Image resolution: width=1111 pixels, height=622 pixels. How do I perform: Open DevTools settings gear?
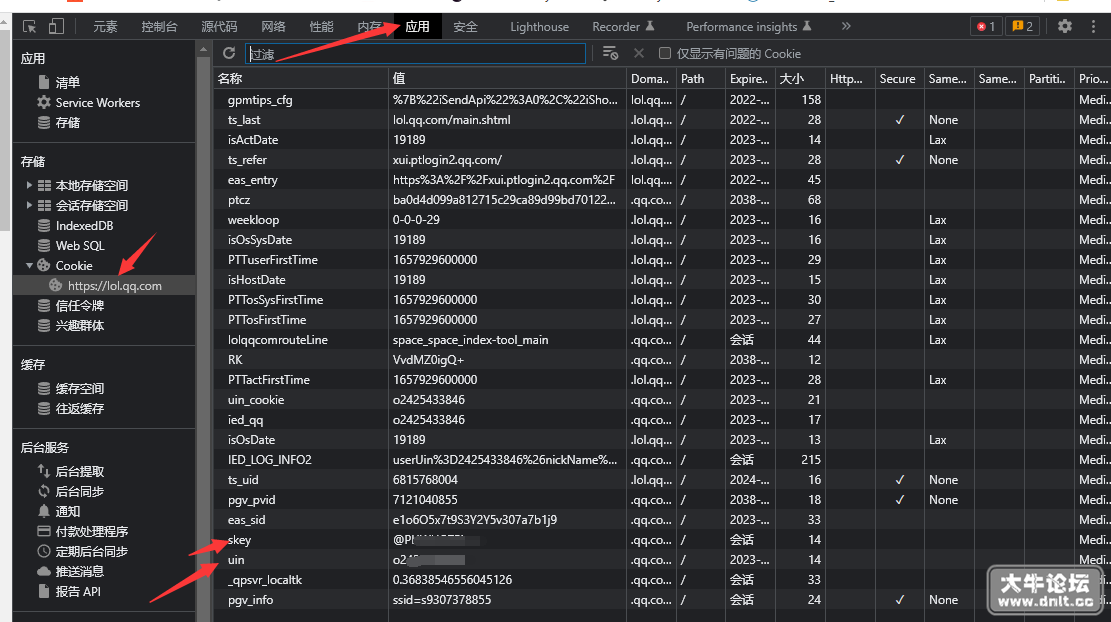tap(1064, 26)
